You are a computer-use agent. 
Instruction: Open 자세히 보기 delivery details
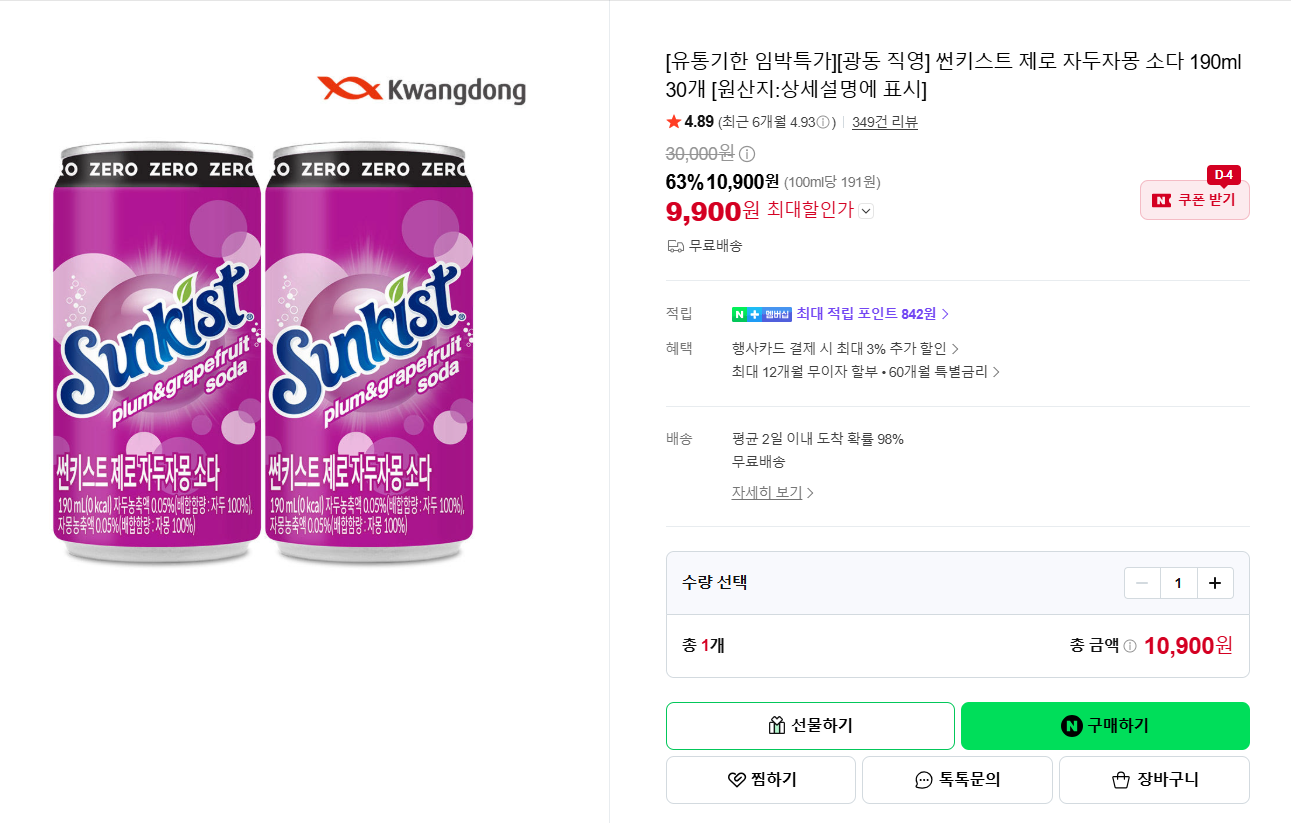[x=772, y=493]
